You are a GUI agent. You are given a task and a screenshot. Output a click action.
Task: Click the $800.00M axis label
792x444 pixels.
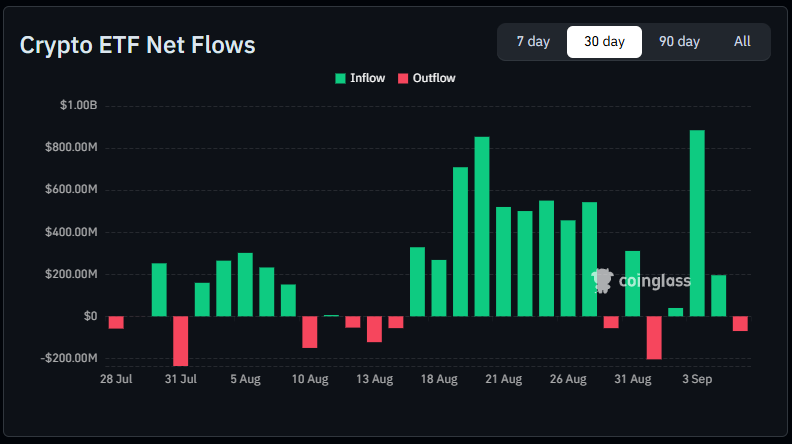[71, 147]
